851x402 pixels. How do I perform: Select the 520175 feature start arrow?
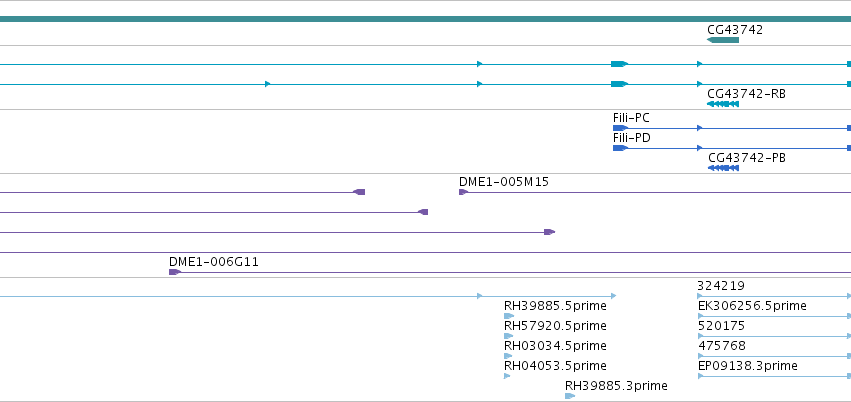click(700, 336)
